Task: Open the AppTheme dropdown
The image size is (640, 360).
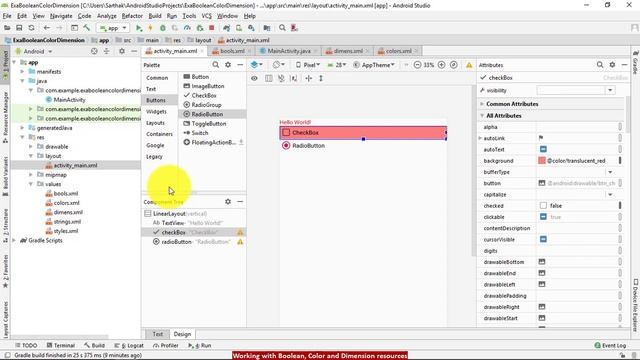Action: click(374, 65)
